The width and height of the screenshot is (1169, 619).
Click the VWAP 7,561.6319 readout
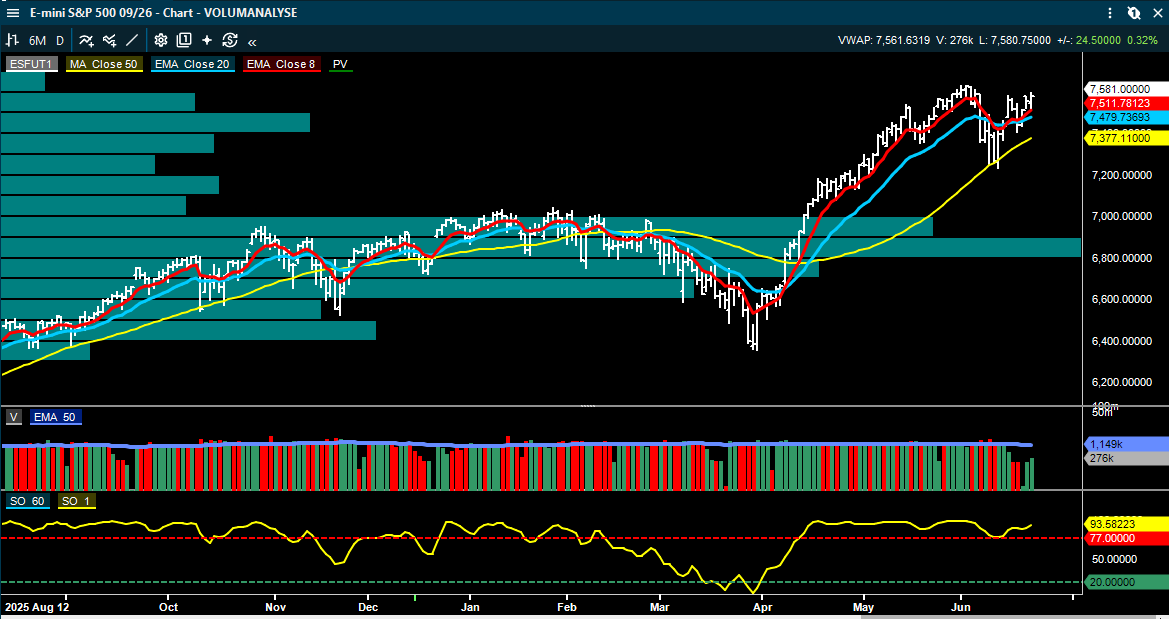(x=884, y=40)
